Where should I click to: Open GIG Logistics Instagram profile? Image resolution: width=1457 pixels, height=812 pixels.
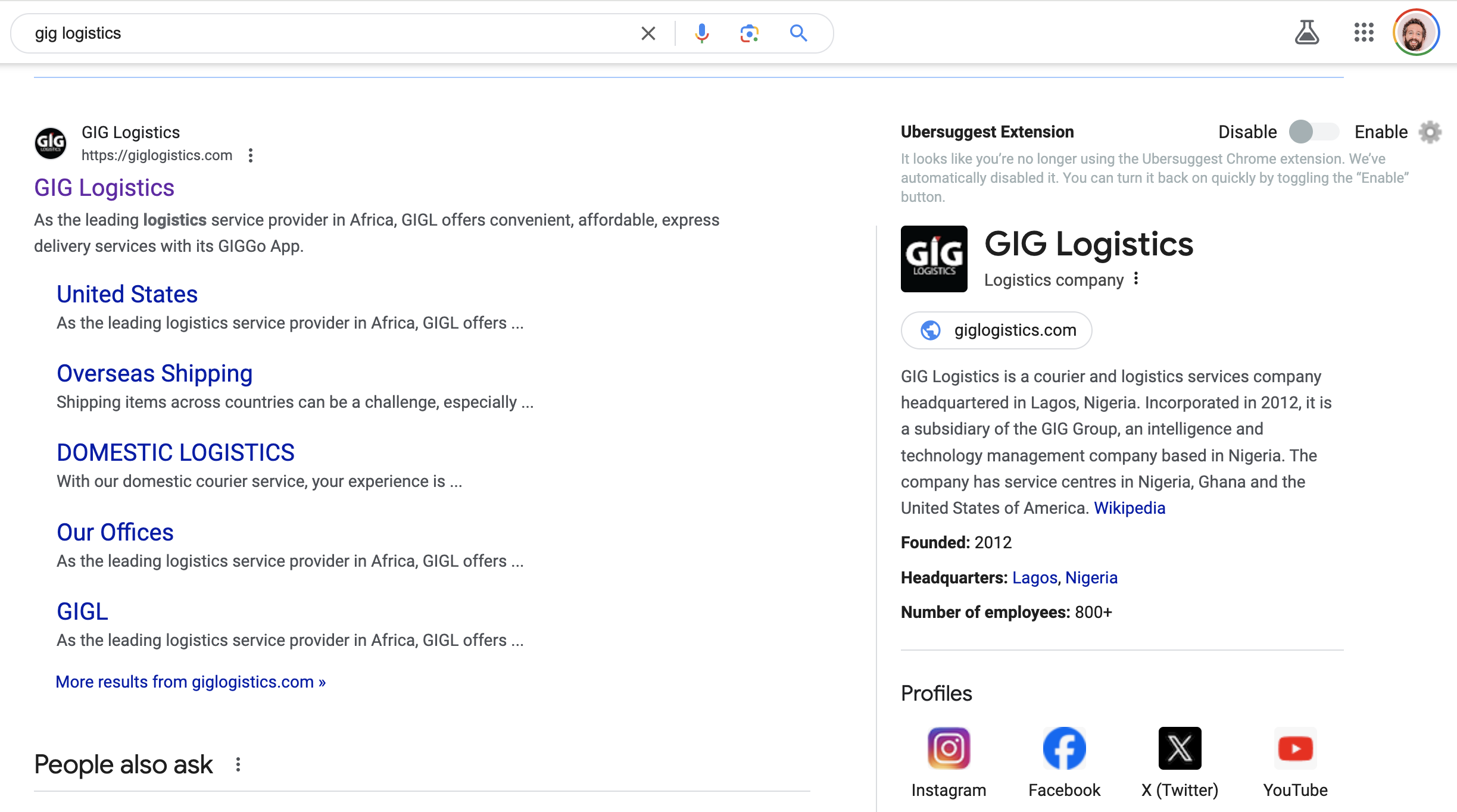pos(949,748)
